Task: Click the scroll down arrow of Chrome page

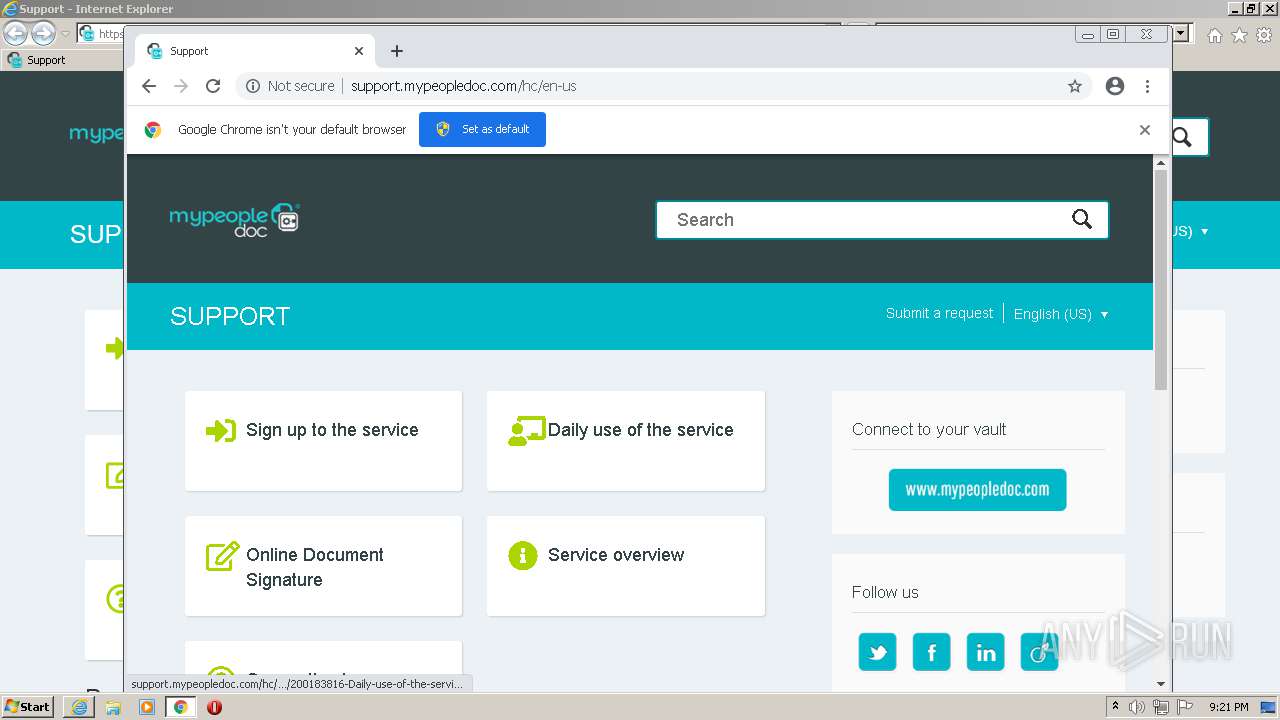Action: pyautogui.click(x=1161, y=684)
